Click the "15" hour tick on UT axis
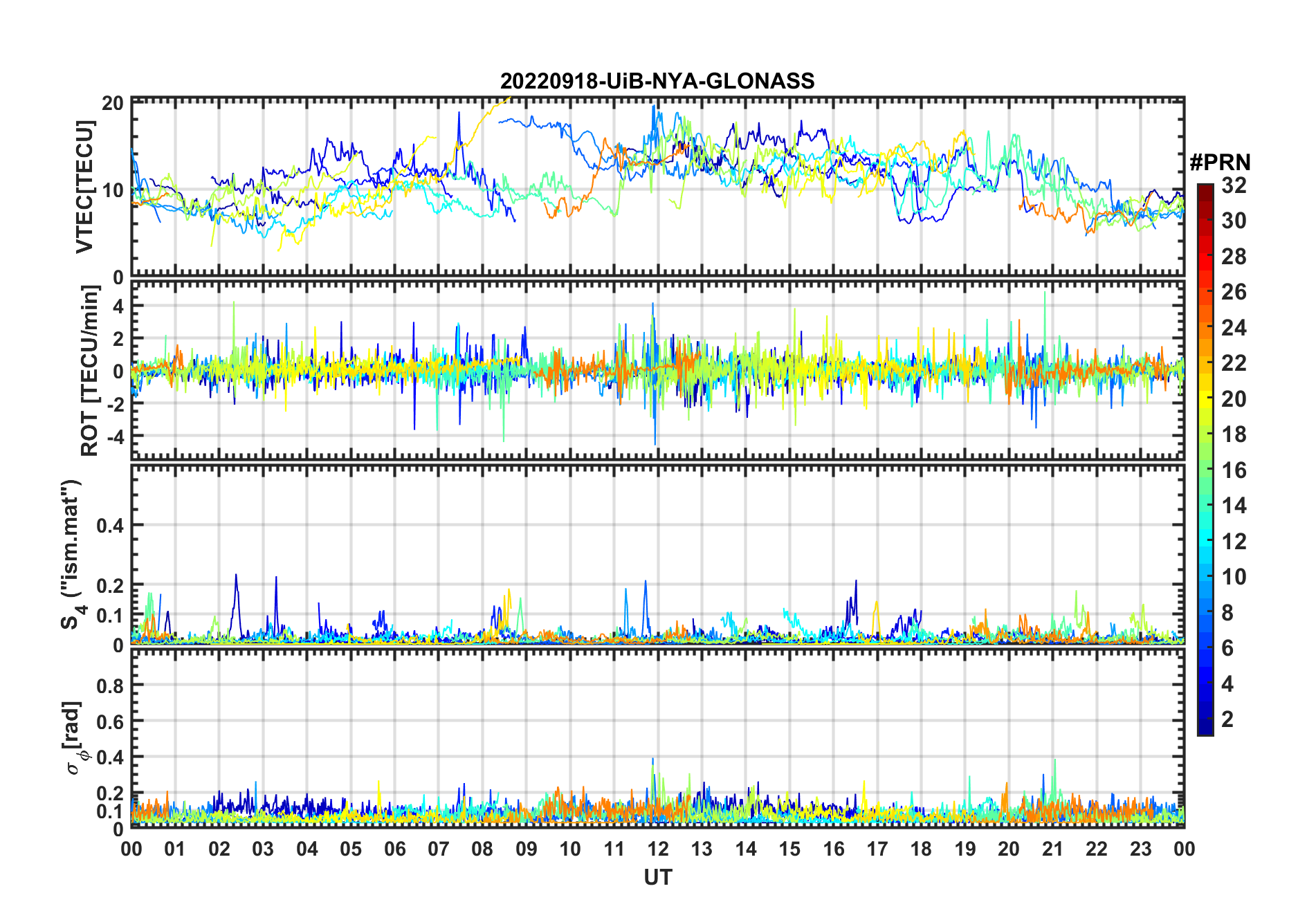The image size is (1316, 920). (x=789, y=849)
